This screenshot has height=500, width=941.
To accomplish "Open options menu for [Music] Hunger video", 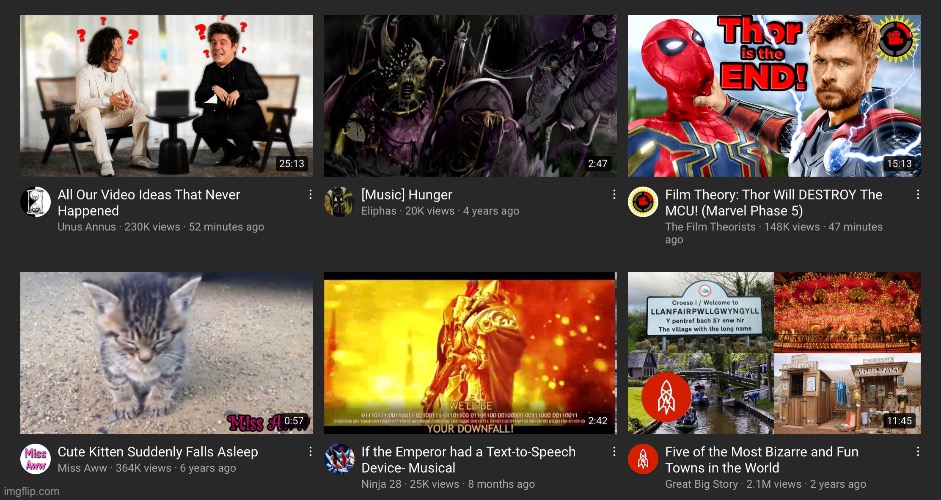I will [614, 194].
